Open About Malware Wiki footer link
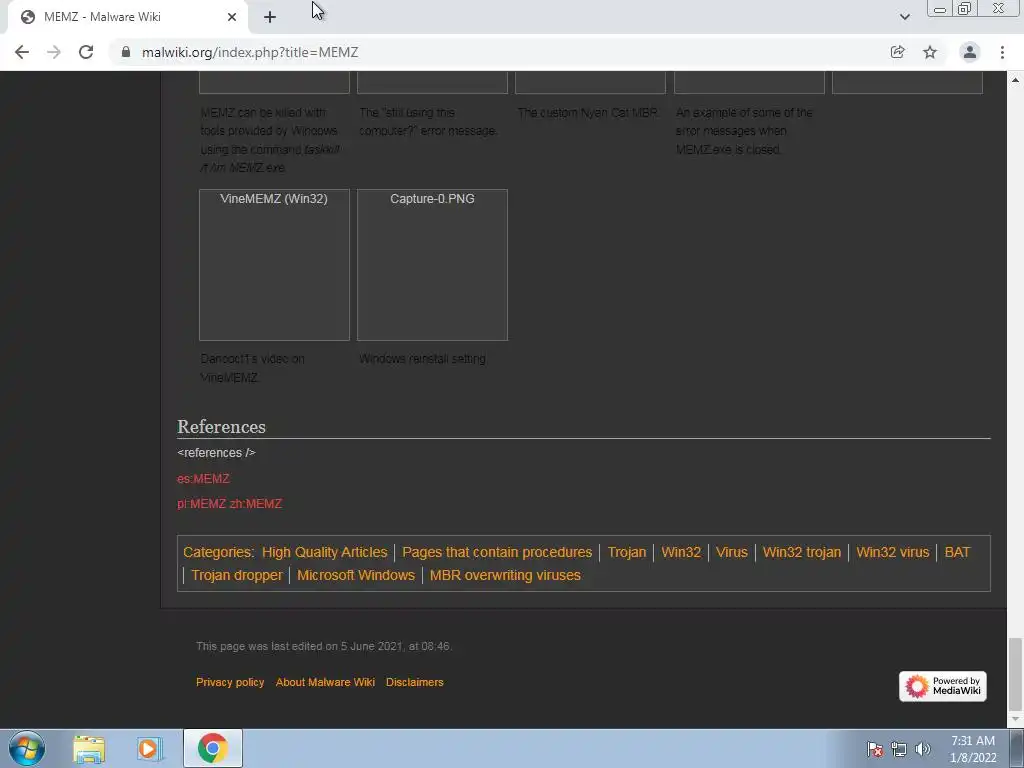The image size is (1024, 768). point(325,682)
